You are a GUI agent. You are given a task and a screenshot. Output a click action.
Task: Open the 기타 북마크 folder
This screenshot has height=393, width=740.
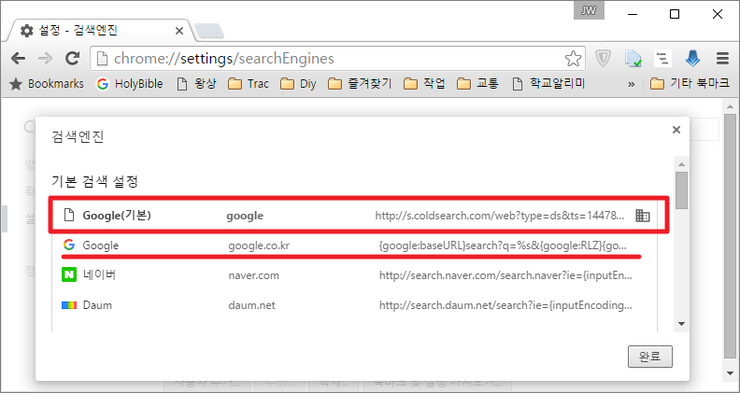[690, 84]
